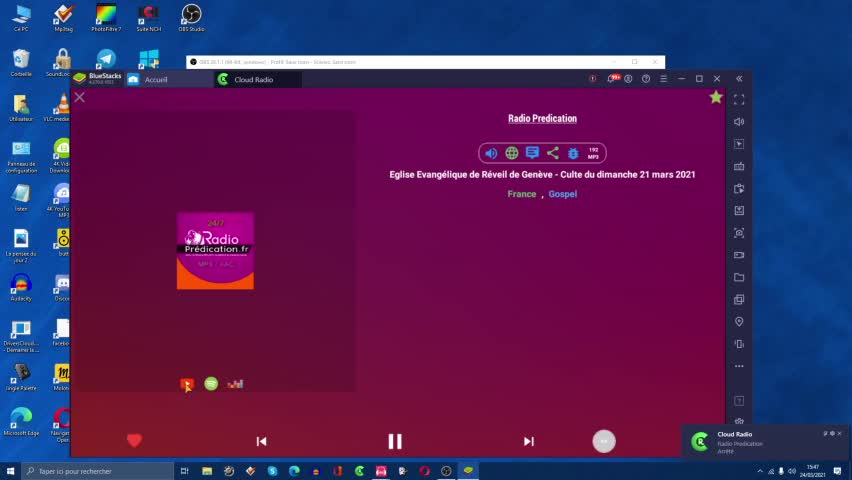Pause the radio playback
Screen dimensions: 852x480
(x=395, y=441)
